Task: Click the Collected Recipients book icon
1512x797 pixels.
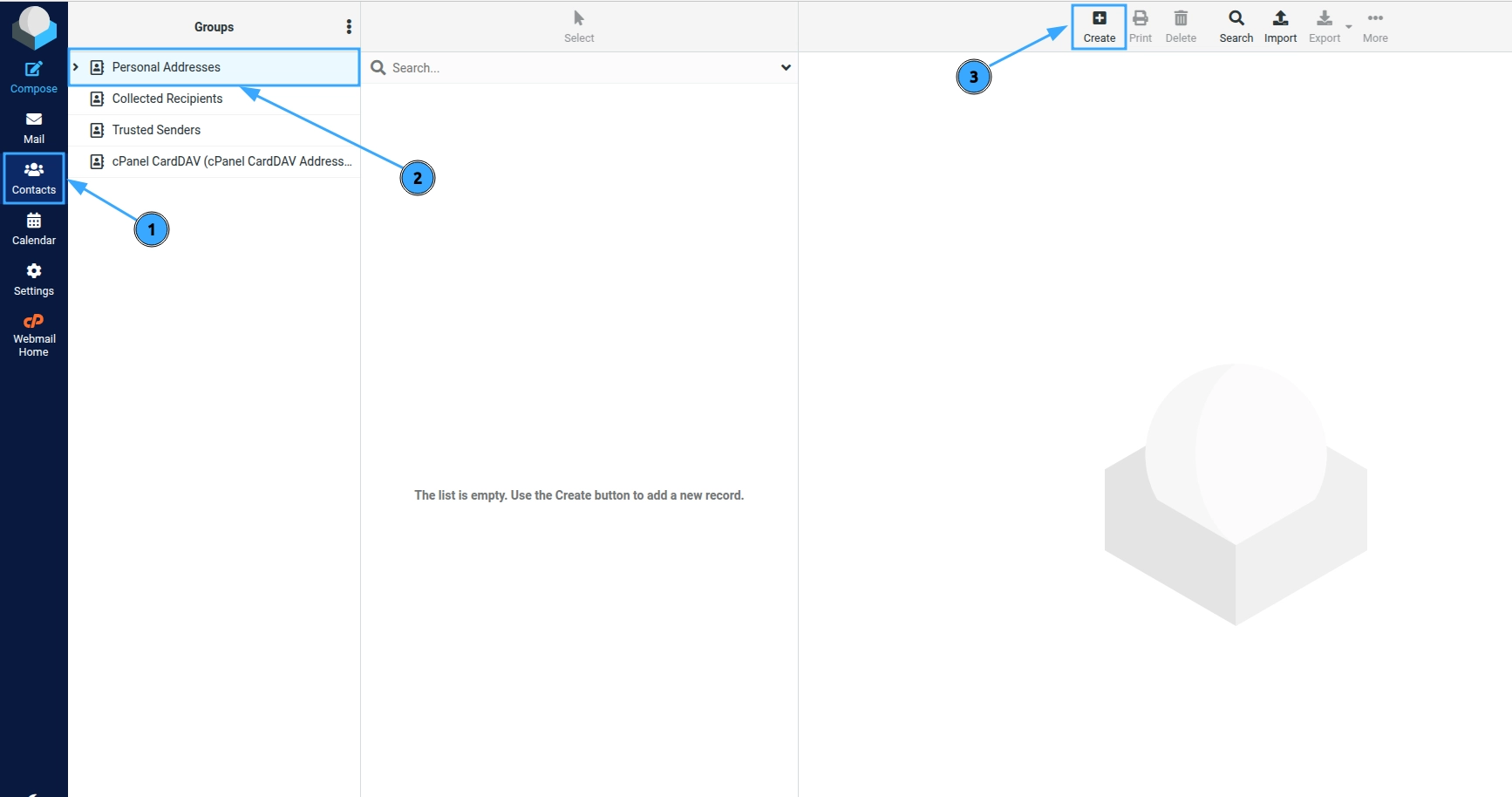Action: click(98, 99)
